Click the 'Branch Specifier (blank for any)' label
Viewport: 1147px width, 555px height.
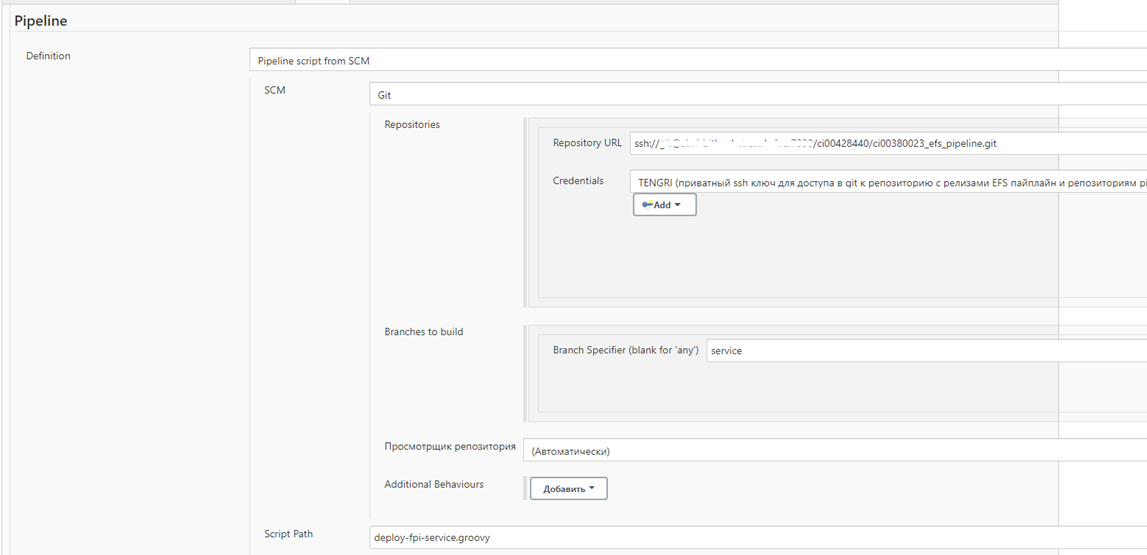click(x=625, y=351)
